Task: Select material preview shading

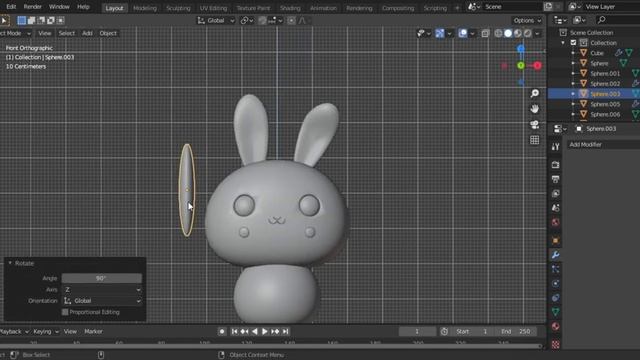Action: (518, 33)
